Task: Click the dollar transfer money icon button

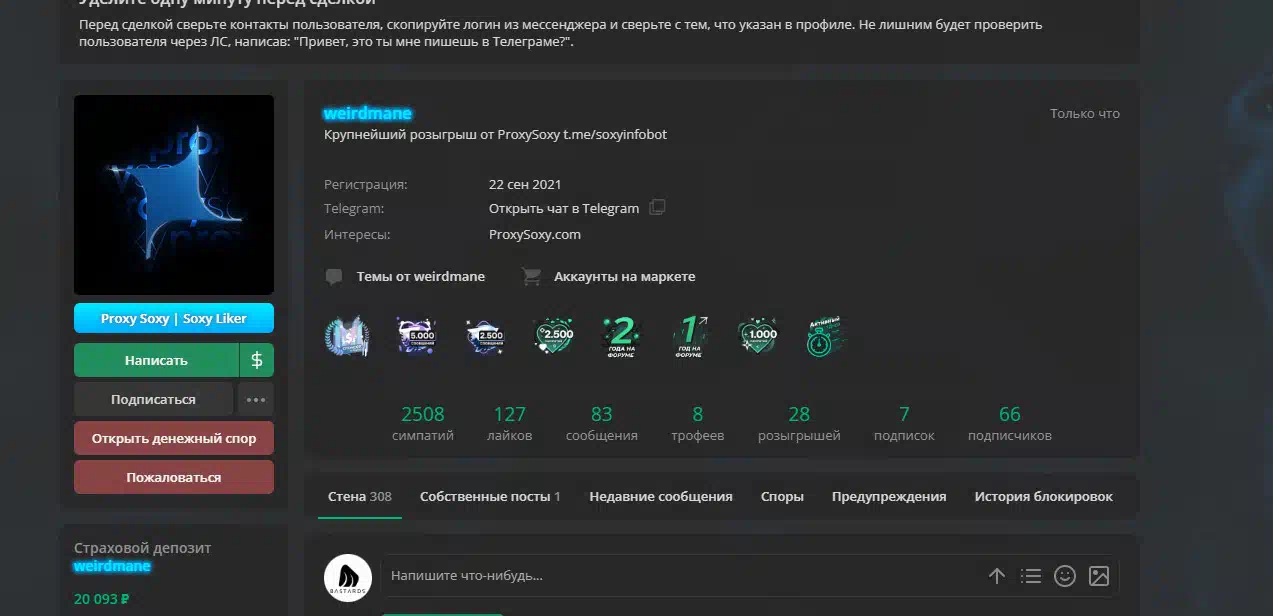Action: tap(257, 360)
